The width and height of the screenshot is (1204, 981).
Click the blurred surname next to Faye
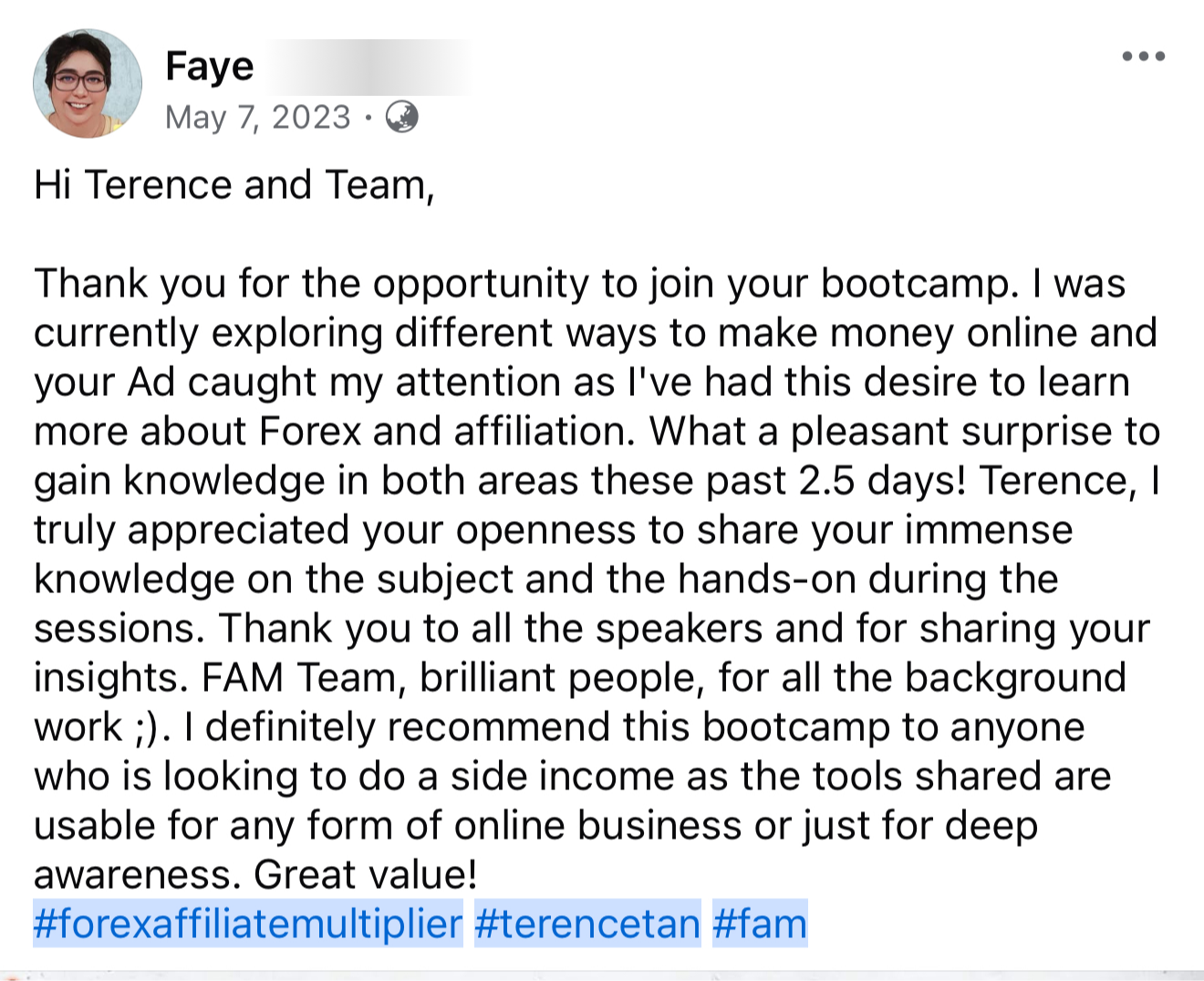[x=369, y=68]
